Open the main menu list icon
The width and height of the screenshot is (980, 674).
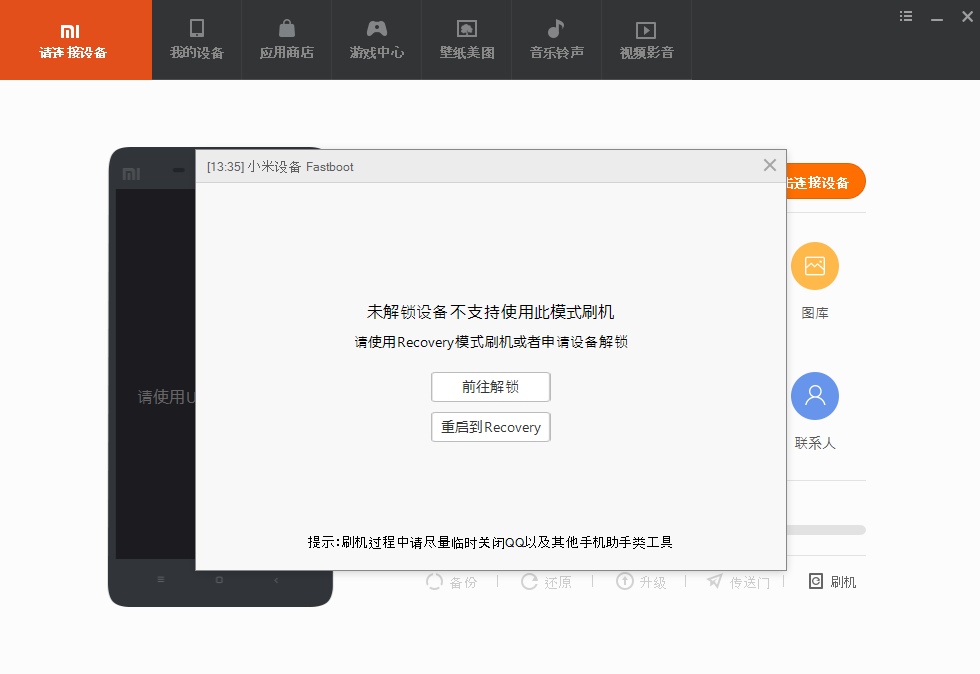coord(906,16)
